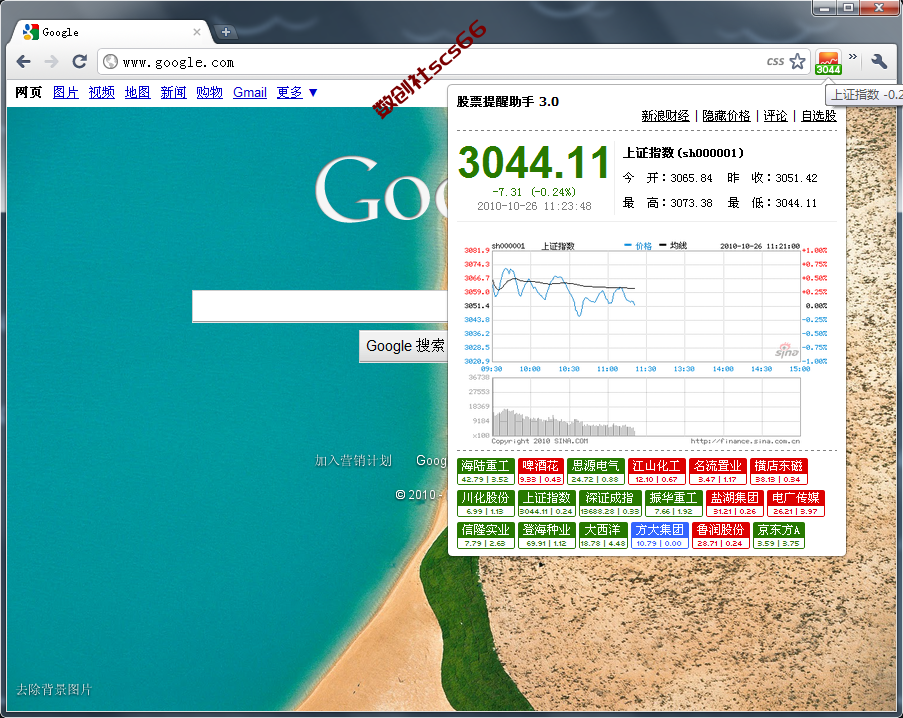903x718 pixels.
Task: Open the 网页 navigation item
Action: click(x=28, y=92)
